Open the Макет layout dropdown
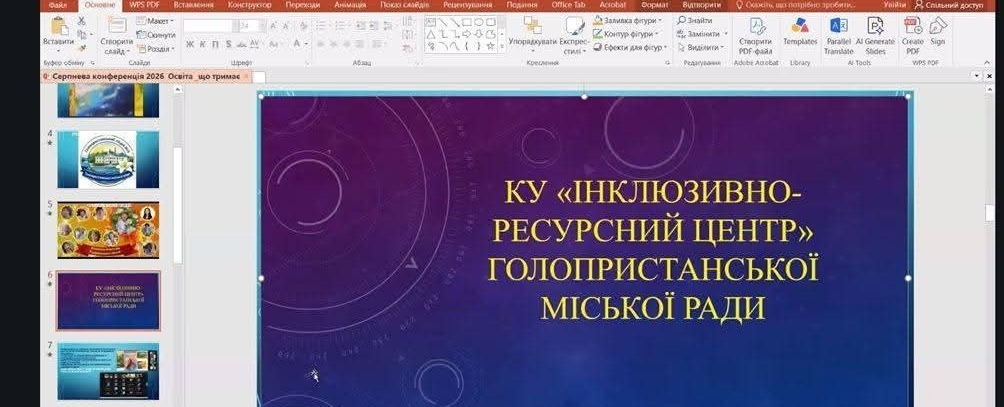The height and width of the screenshot is (407, 1004). click(156, 21)
